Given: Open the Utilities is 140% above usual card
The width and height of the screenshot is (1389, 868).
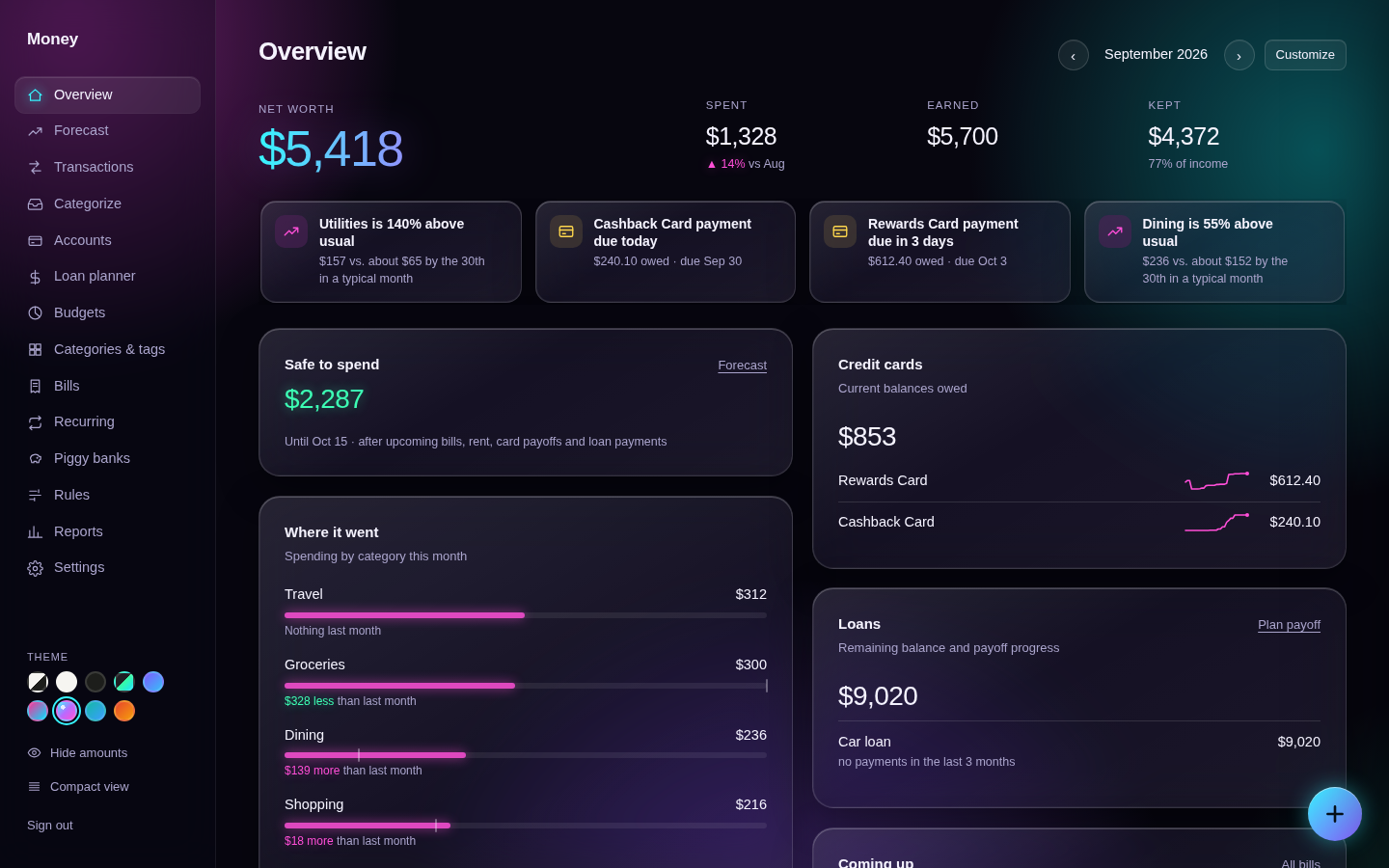Looking at the screenshot, I should click(391, 252).
